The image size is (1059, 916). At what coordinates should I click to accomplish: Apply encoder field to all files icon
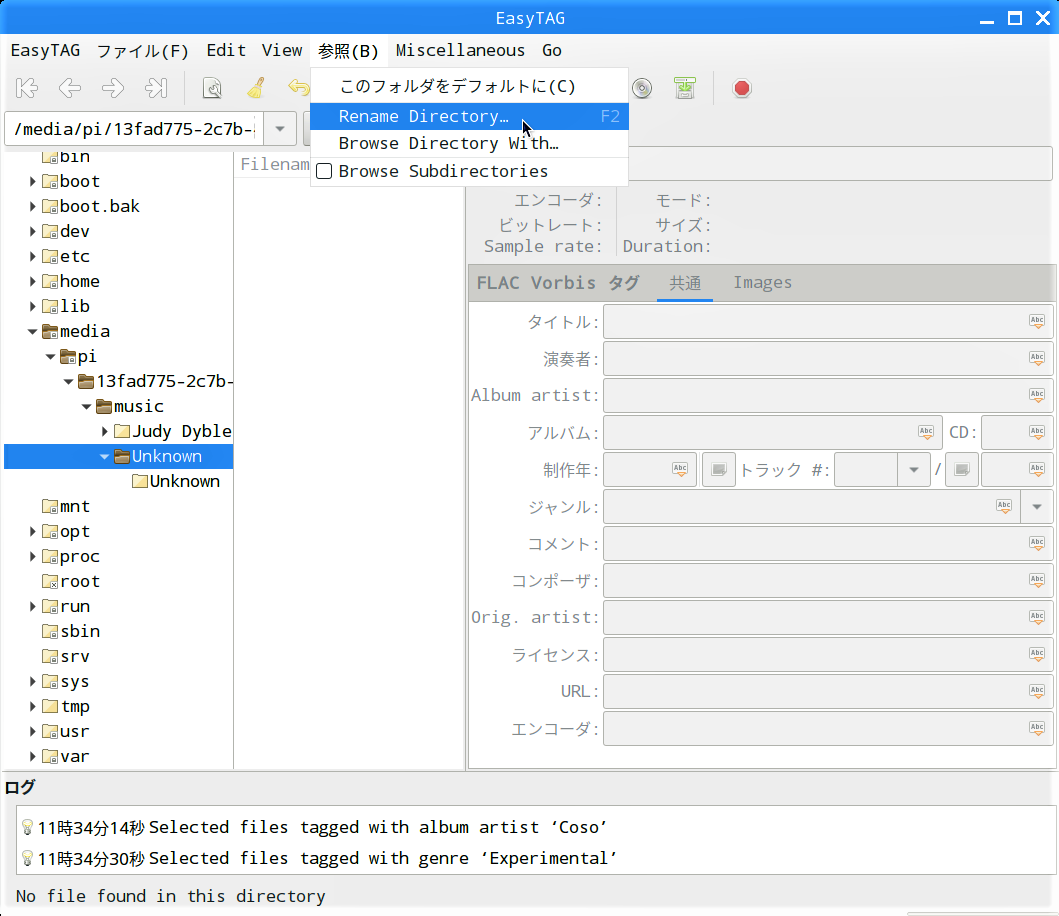click(1037, 728)
